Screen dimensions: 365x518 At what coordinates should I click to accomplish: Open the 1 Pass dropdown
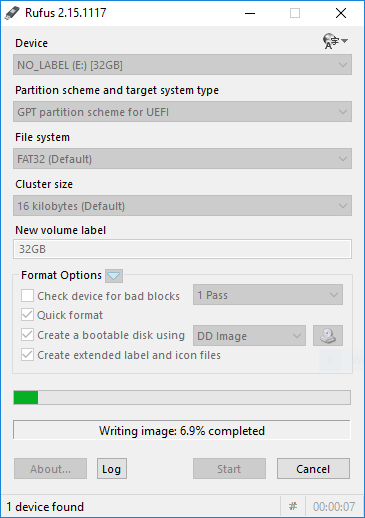268,295
